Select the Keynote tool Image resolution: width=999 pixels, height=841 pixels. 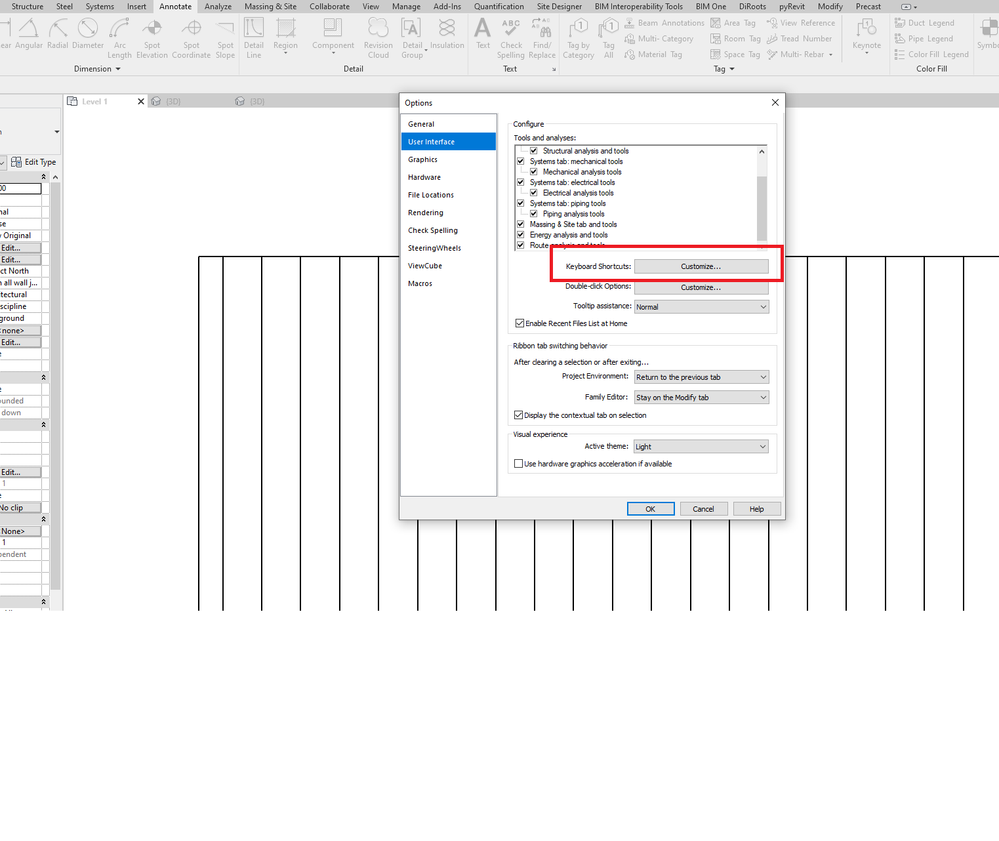click(865, 38)
